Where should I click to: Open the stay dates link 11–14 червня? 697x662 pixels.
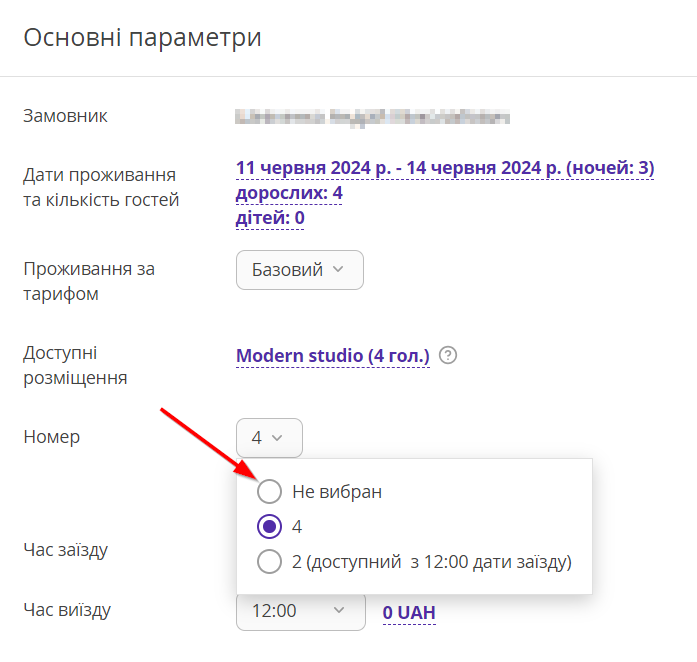pyautogui.click(x=445, y=168)
